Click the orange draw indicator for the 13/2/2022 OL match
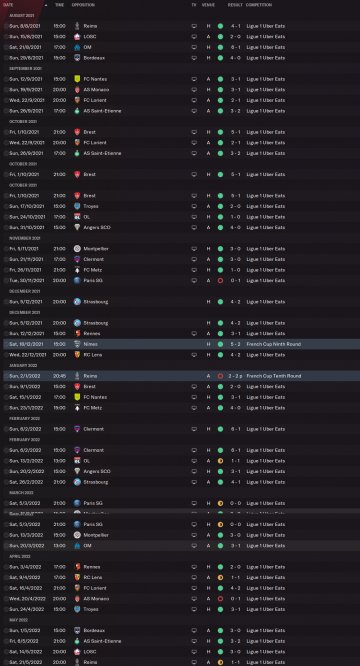The image size is (360, 666). click(220, 461)
